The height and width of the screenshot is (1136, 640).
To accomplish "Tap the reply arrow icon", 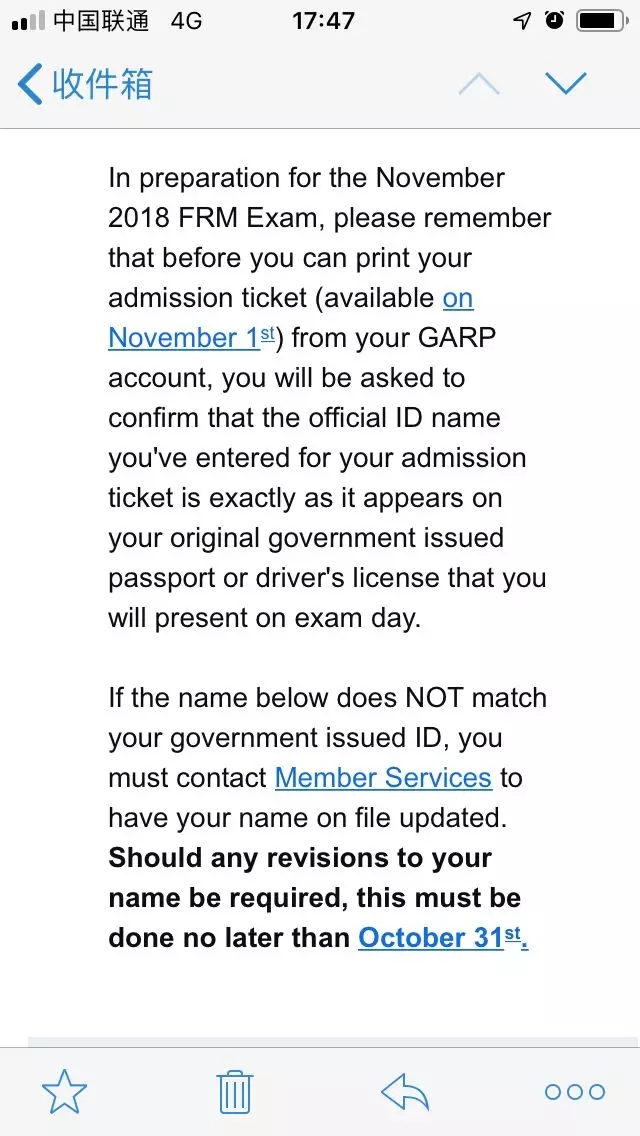I will [405, 1091].
